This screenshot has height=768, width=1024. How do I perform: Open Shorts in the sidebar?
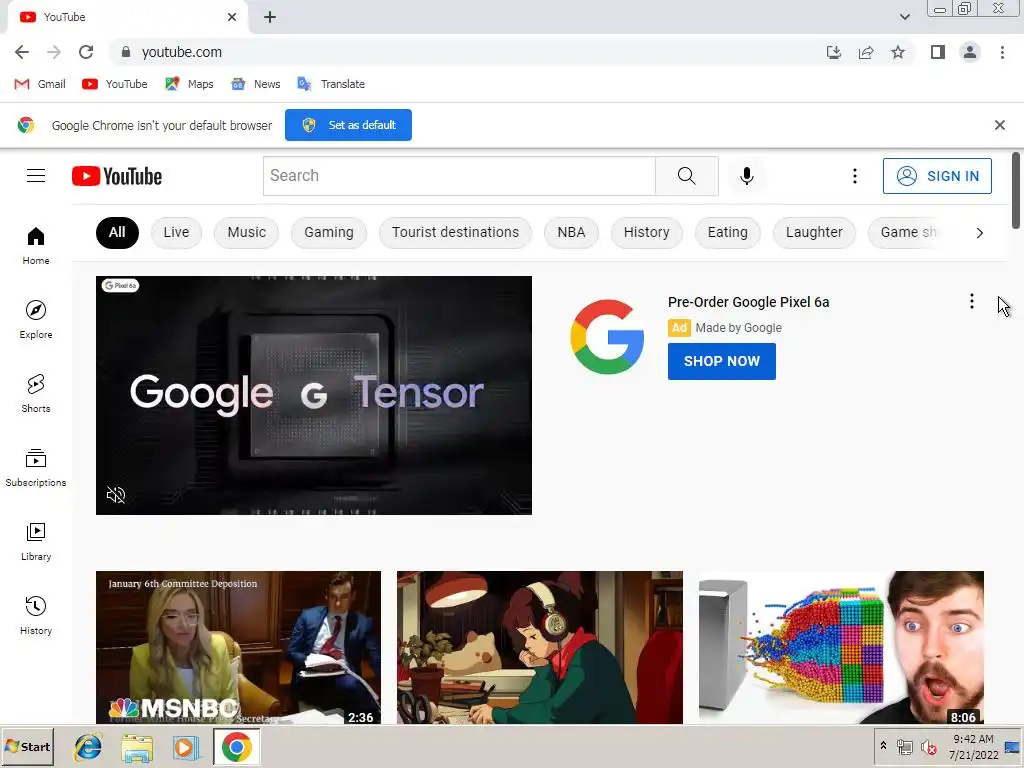36,393
